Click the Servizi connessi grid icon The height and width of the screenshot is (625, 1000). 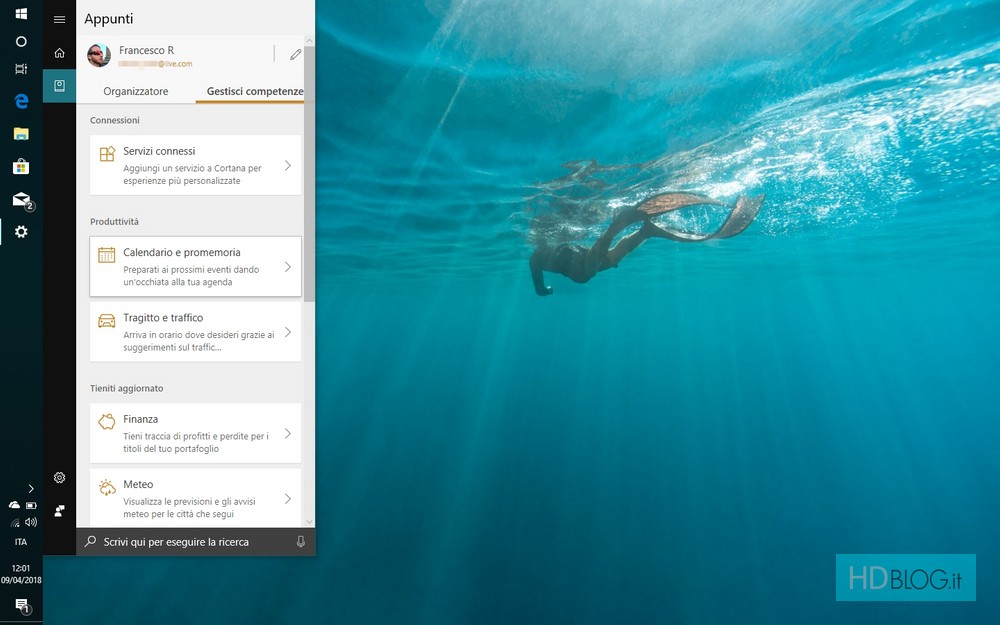coord(107,154)
